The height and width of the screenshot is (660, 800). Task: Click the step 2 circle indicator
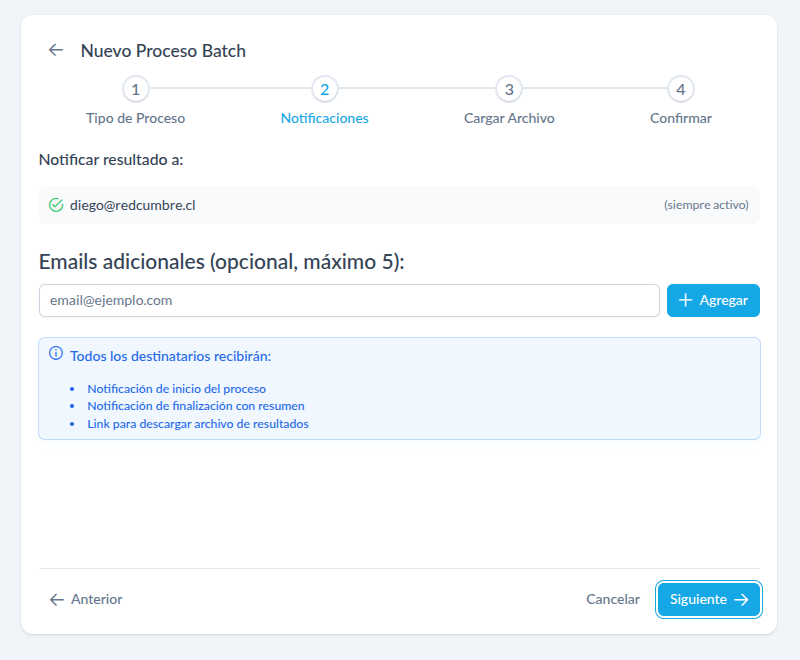tap(324, 89)
